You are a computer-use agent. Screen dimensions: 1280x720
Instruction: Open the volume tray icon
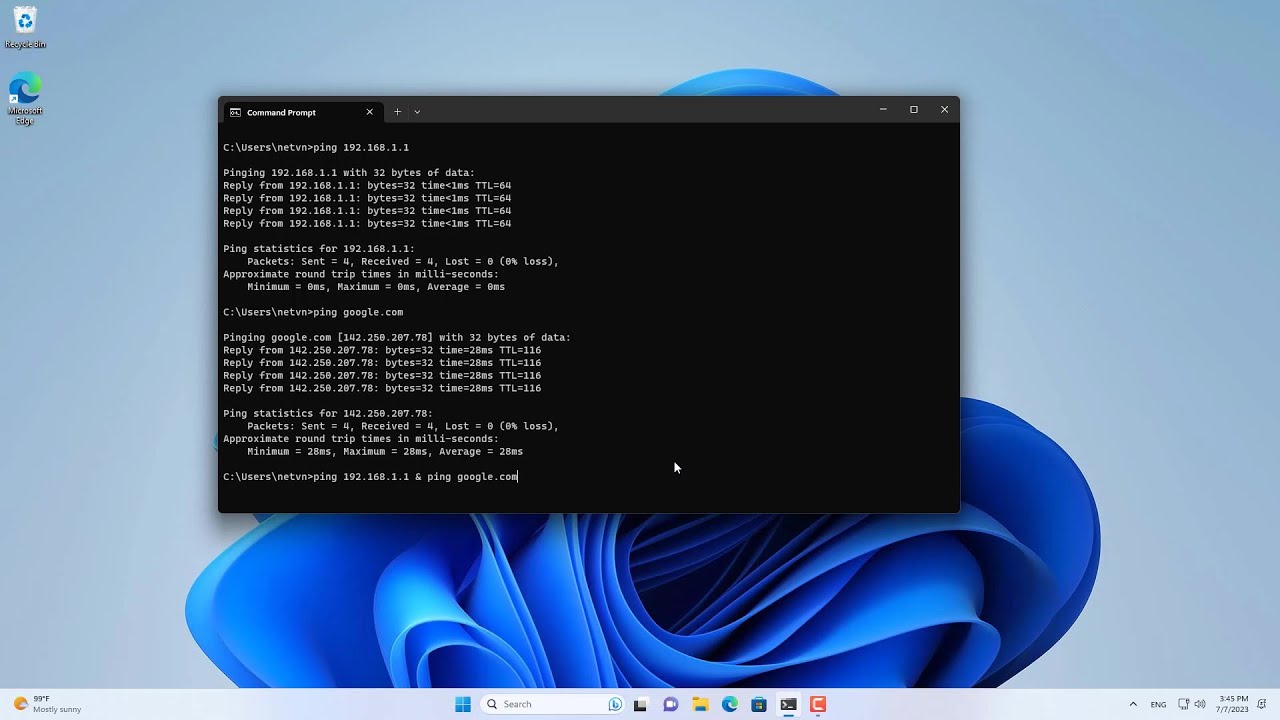coord(1200,704)
